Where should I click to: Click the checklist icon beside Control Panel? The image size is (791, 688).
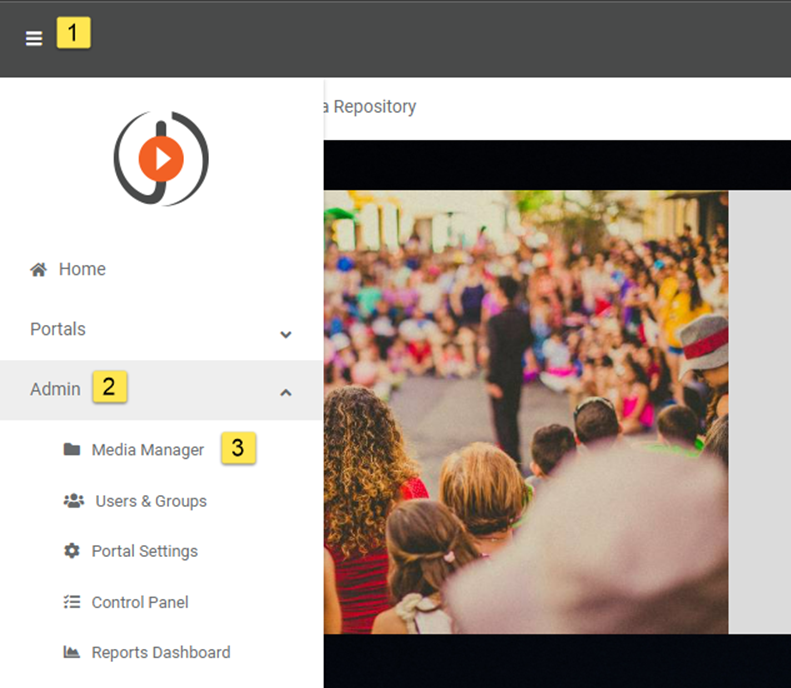tap(72, 602)
